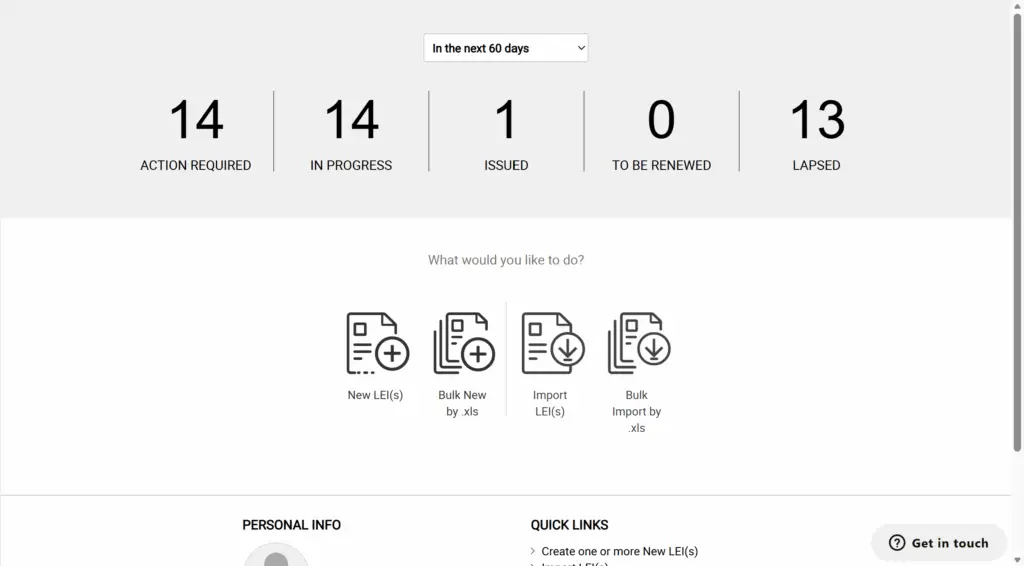Click the 'Bulk New by .xls' label

462,403
